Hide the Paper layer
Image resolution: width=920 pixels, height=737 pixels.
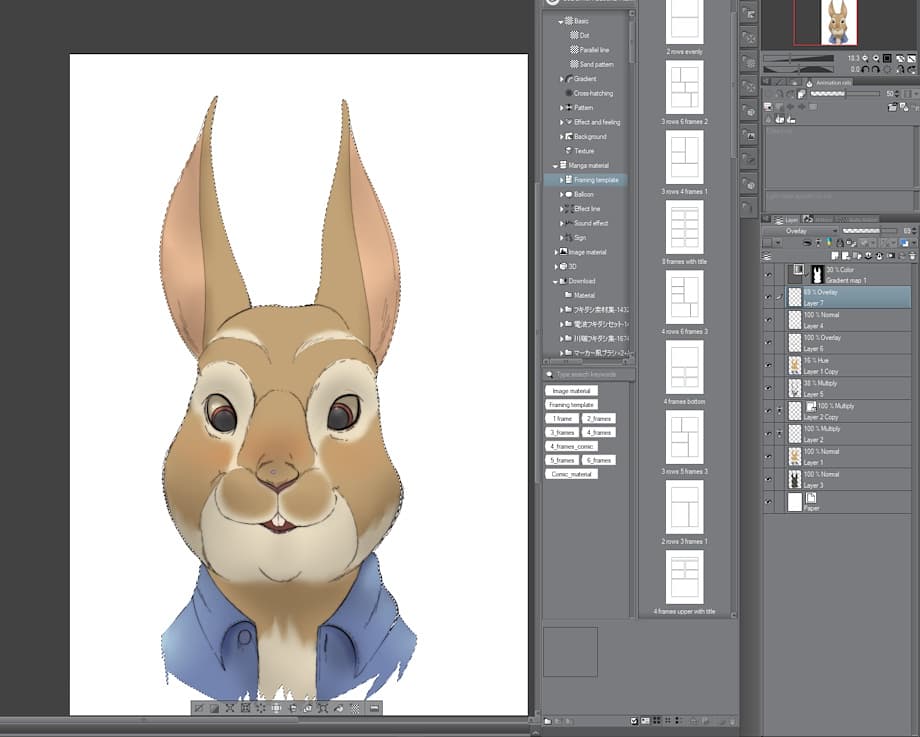[x=768, y=502]
